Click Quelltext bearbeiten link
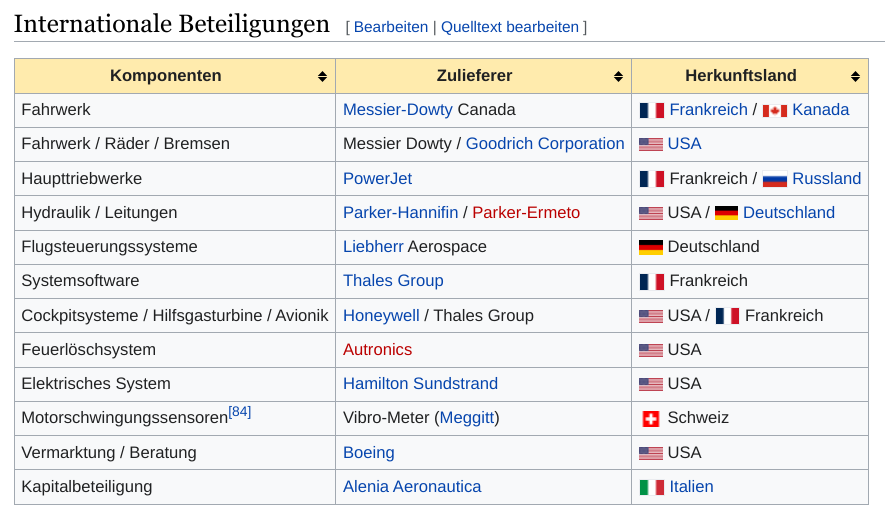Image resolution: width=885 pixels, height=511 pixels. (509, 27)
